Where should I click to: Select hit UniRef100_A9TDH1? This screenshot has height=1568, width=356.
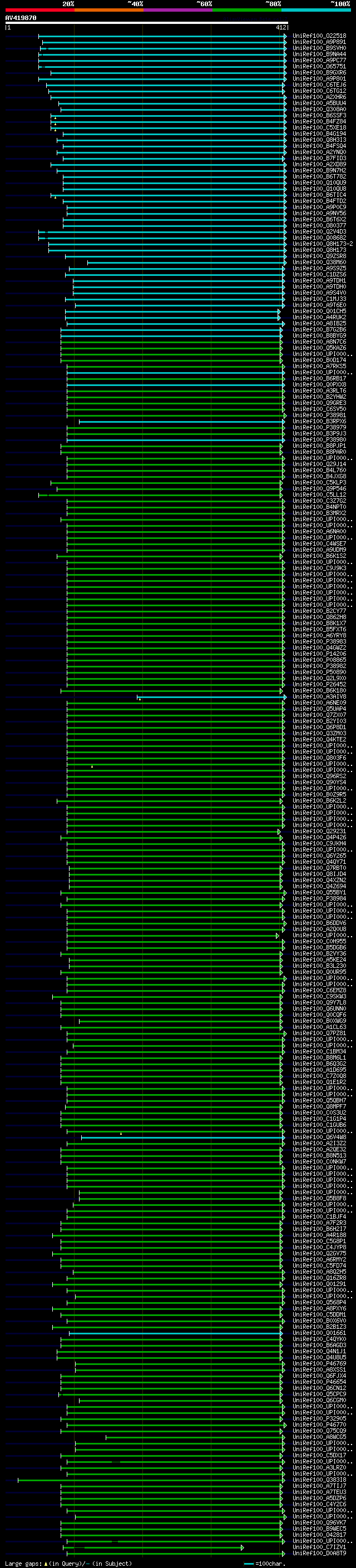tap(319, 280)
